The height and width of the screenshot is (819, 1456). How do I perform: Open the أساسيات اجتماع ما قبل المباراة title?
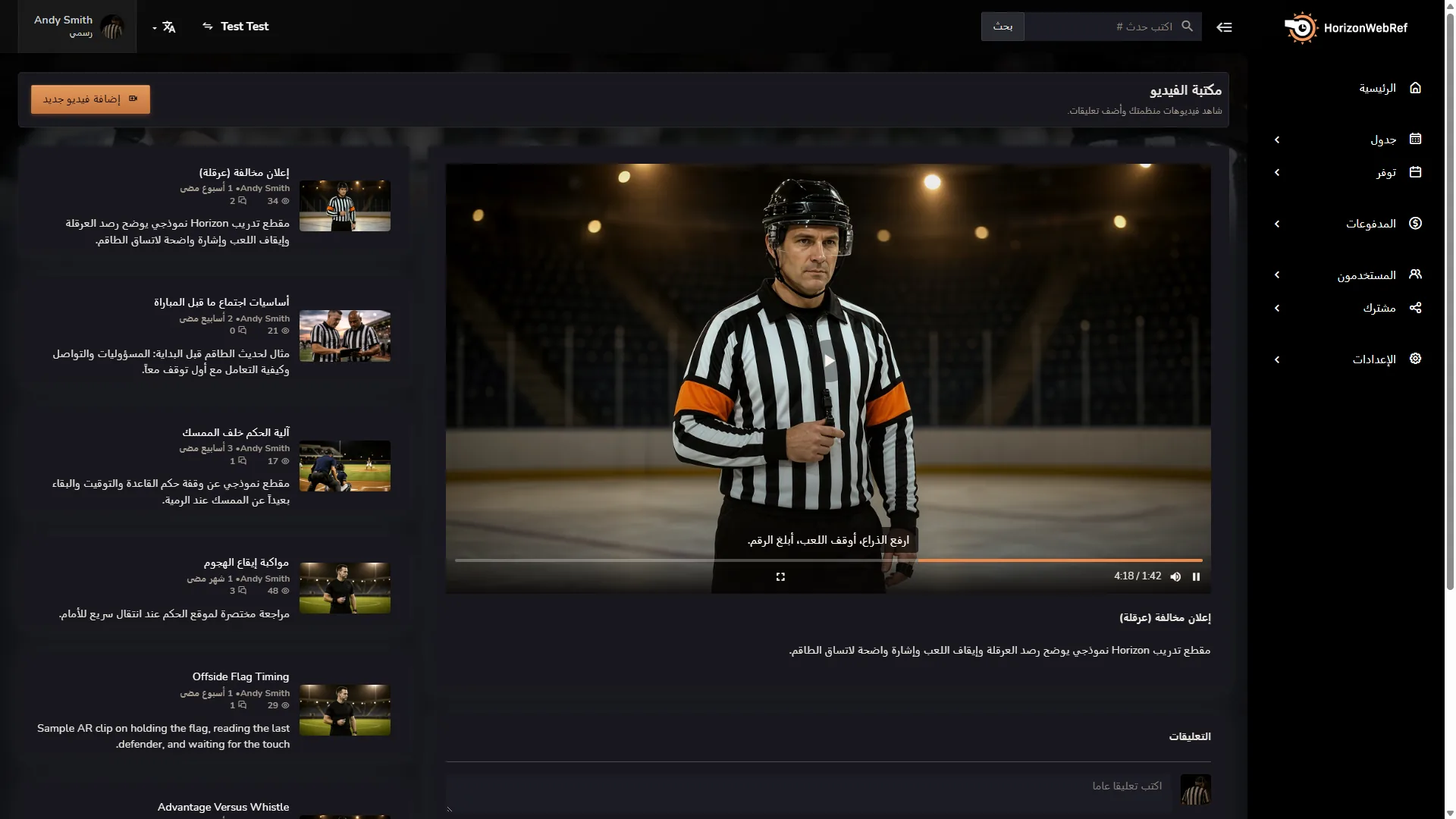click(x=221, y=303)
